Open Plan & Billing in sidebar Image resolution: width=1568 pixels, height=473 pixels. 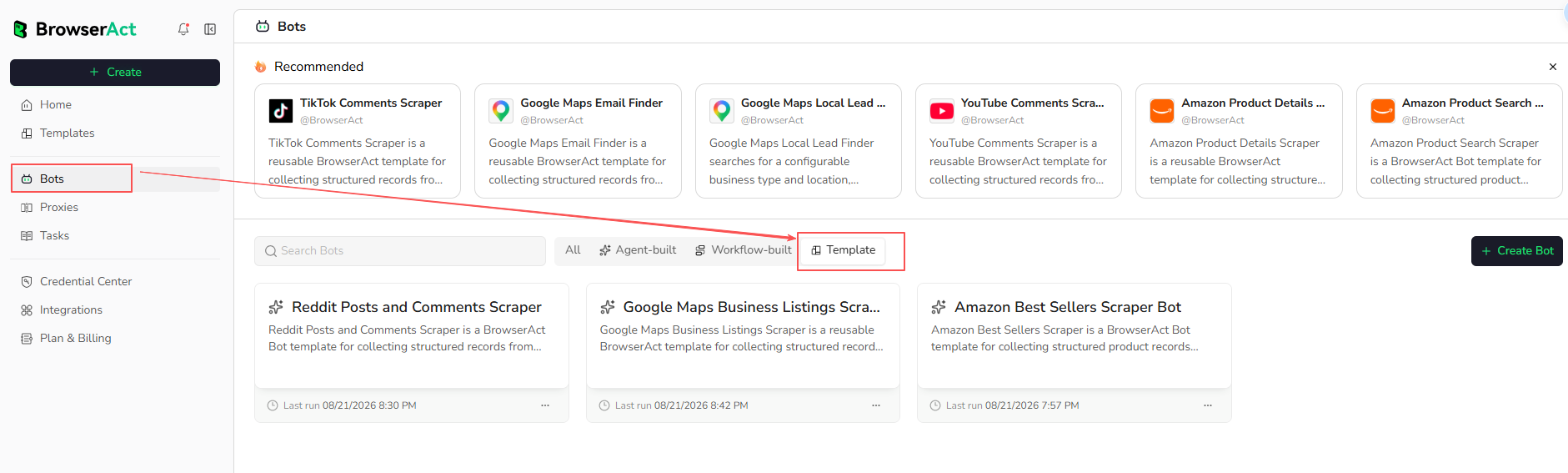point(115,338)
